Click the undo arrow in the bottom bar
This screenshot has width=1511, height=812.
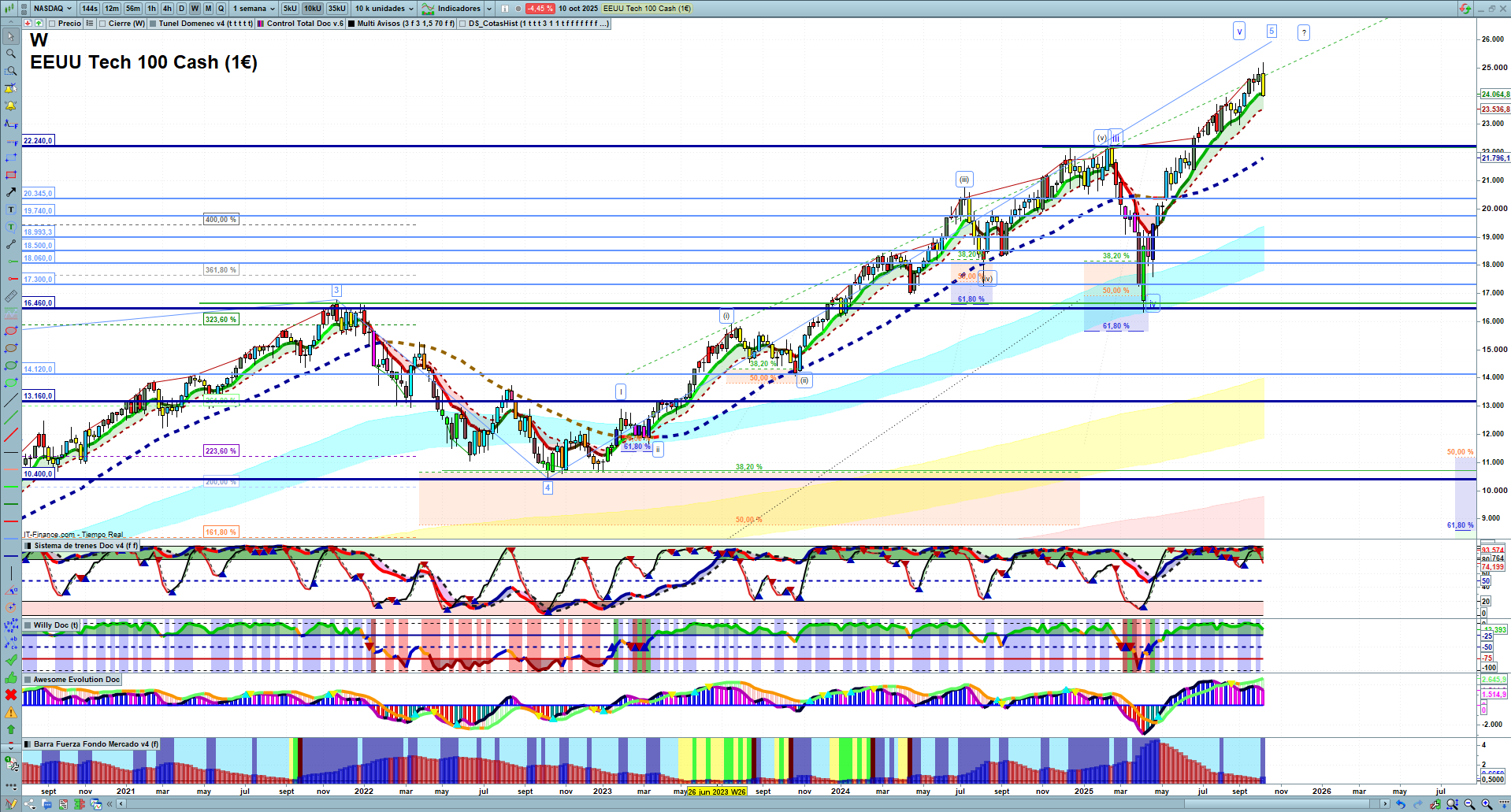(1400, 804)
